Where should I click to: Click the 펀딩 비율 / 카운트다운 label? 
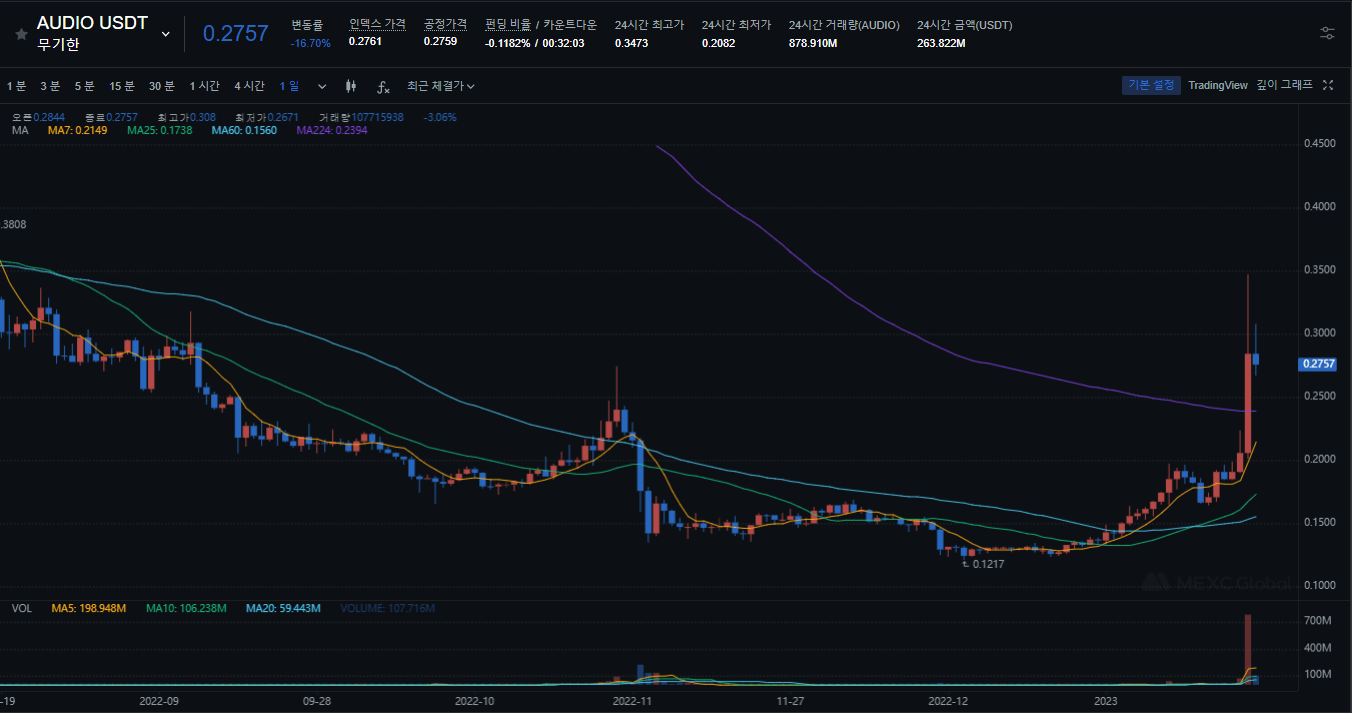point(540,24)
